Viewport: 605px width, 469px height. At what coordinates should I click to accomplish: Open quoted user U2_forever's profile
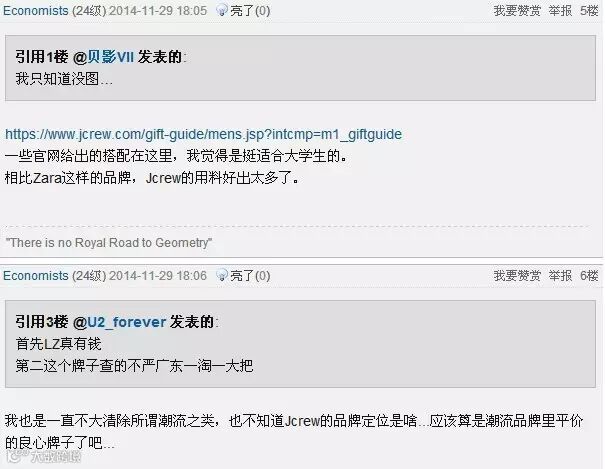click(127, 322)
